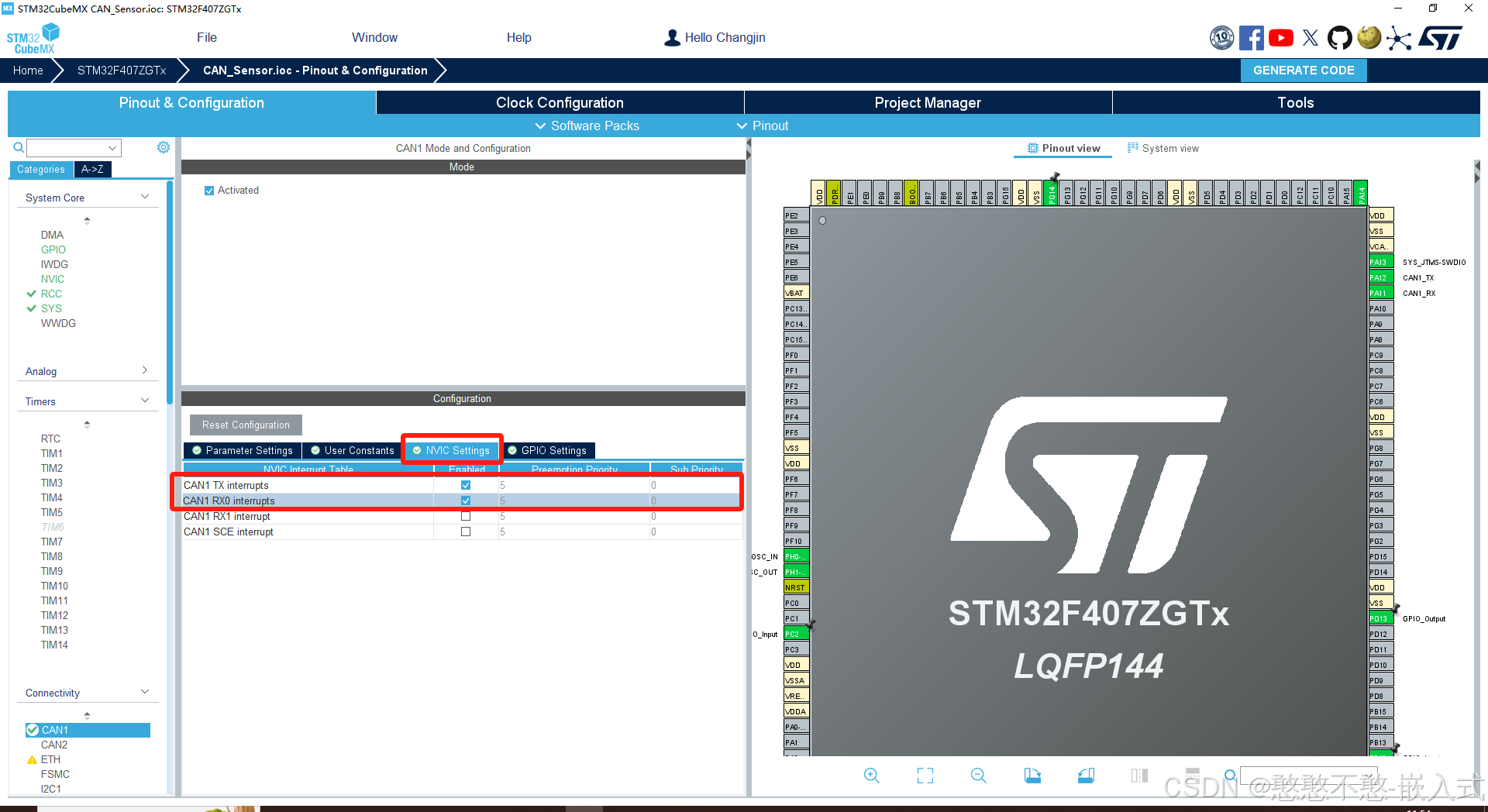Click the sort arrow above RTC list
1488x812 pixels.
[87, 424]
